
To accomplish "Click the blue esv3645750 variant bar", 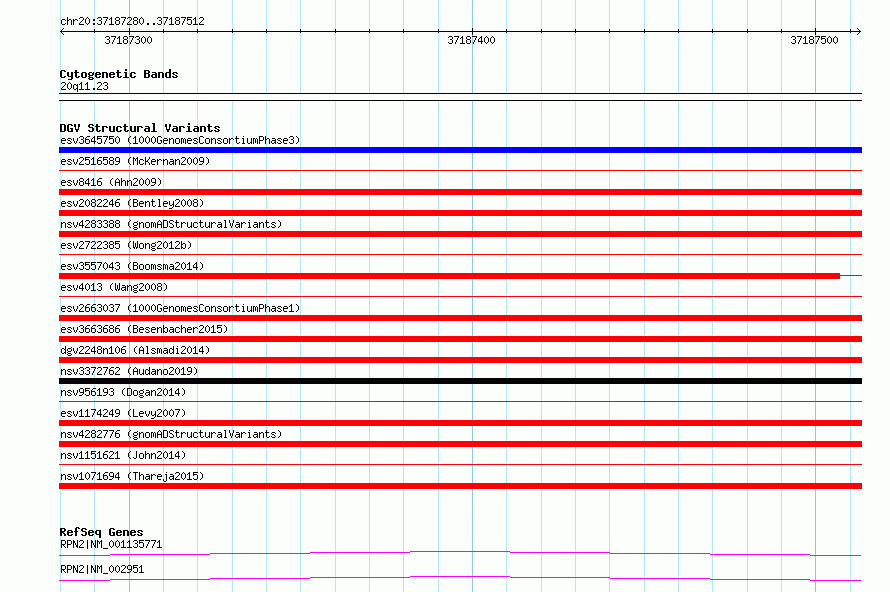I will coord(460,150).
